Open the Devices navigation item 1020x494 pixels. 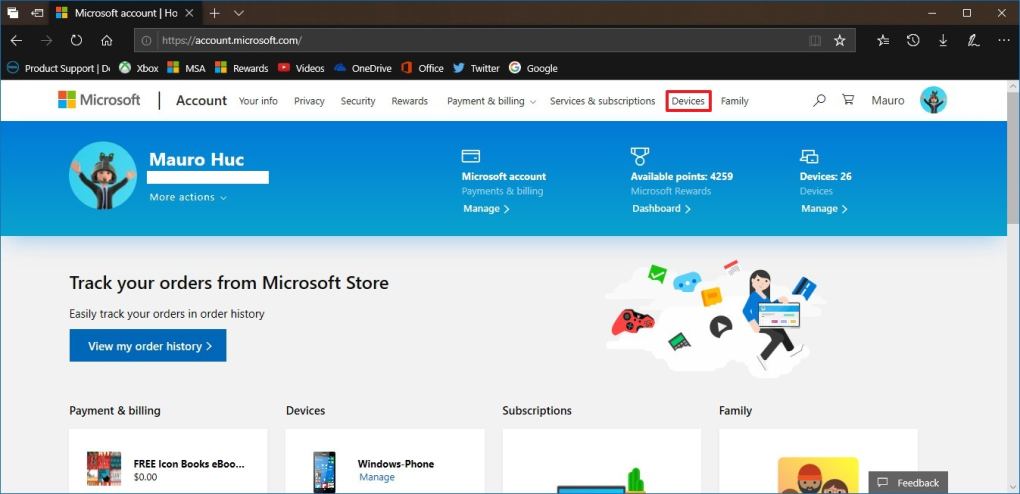click(688, 101)
